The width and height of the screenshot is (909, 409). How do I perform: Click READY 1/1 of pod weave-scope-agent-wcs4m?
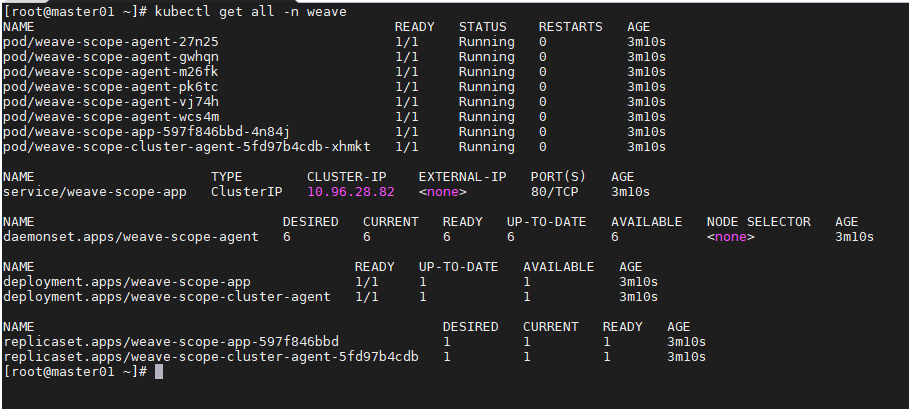tap(406, 117)
